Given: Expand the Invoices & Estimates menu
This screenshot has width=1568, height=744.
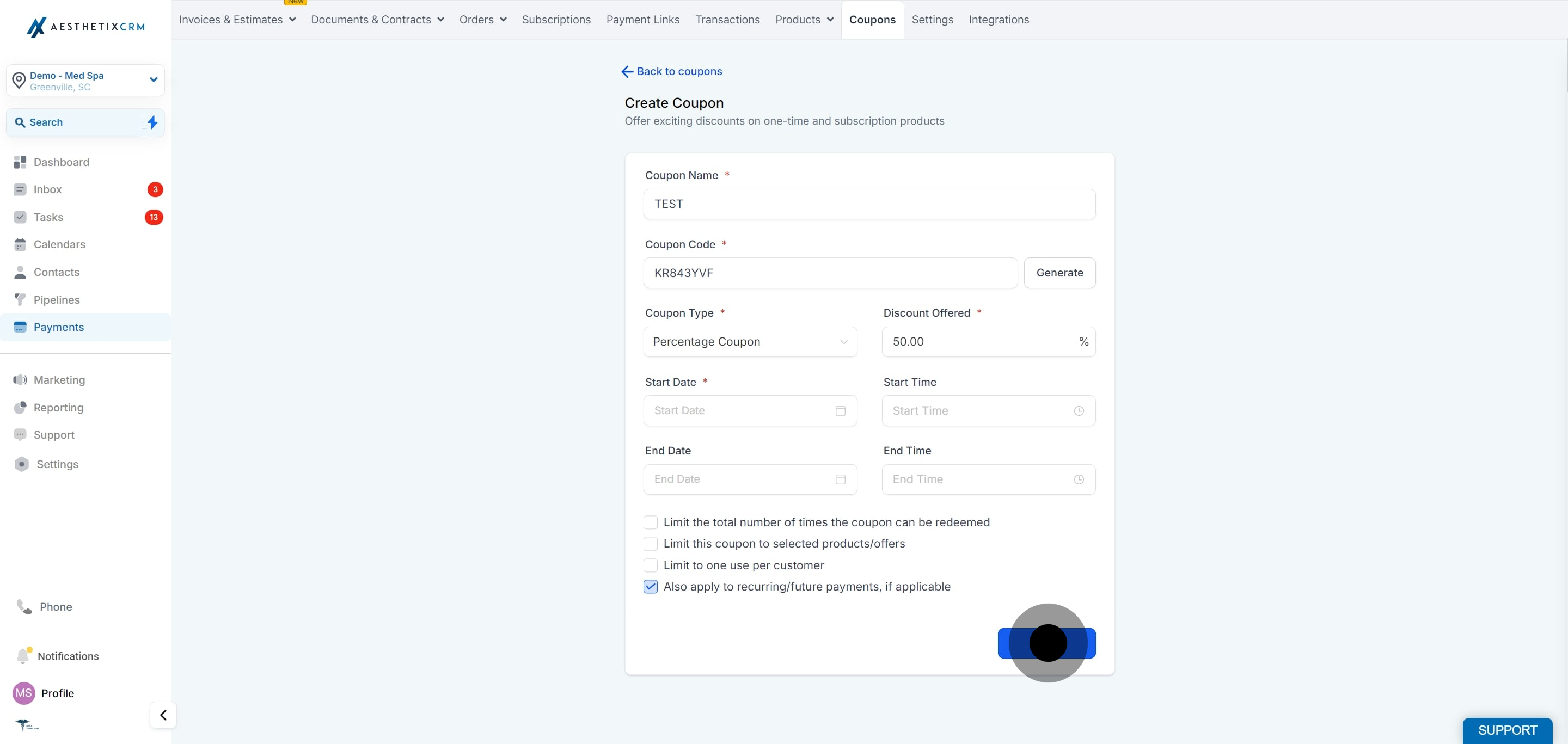Looking at the screenshot, I should [237, 20].
